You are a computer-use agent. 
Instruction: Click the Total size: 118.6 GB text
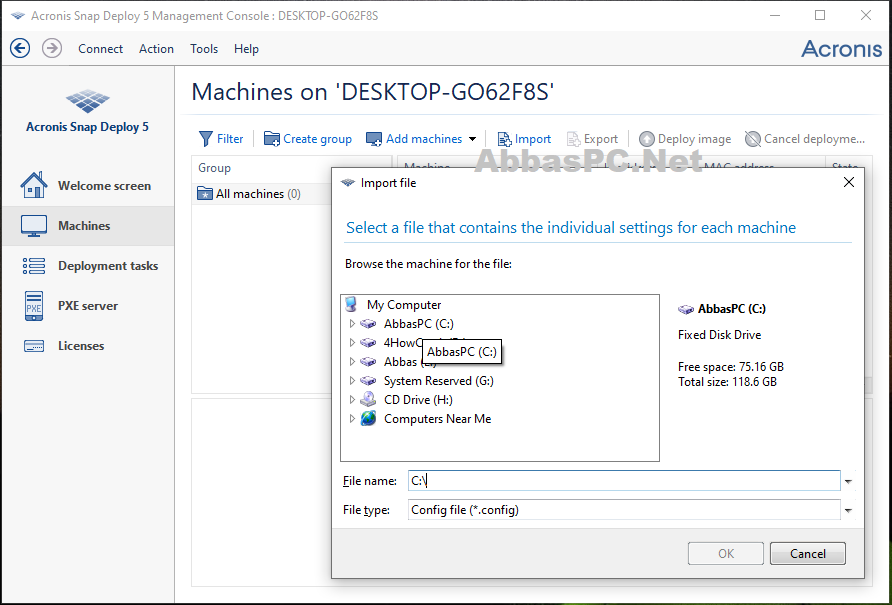coord(728,382)
